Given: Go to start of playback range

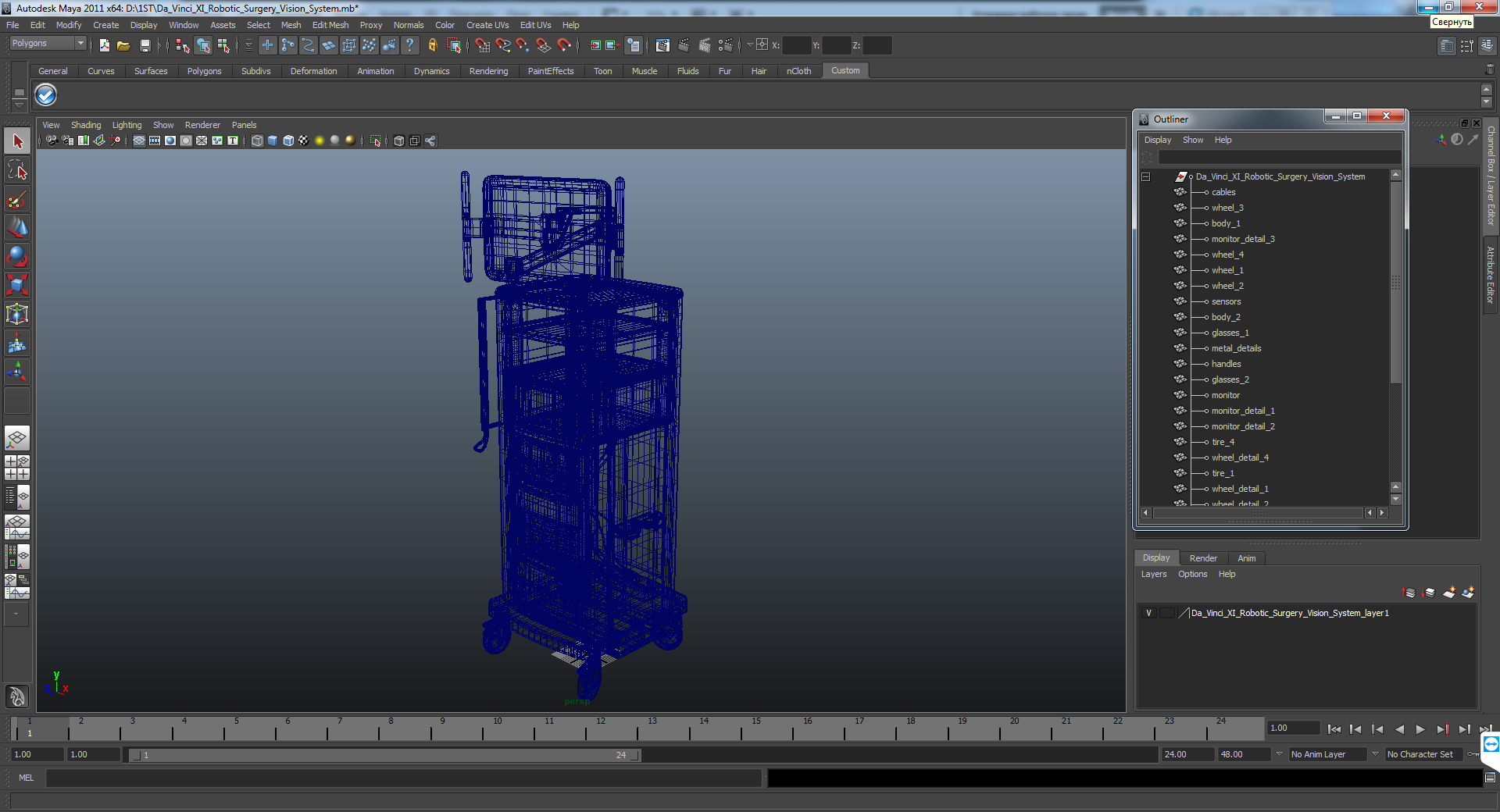Looking at the screenshot, I should click(1334, 729).
